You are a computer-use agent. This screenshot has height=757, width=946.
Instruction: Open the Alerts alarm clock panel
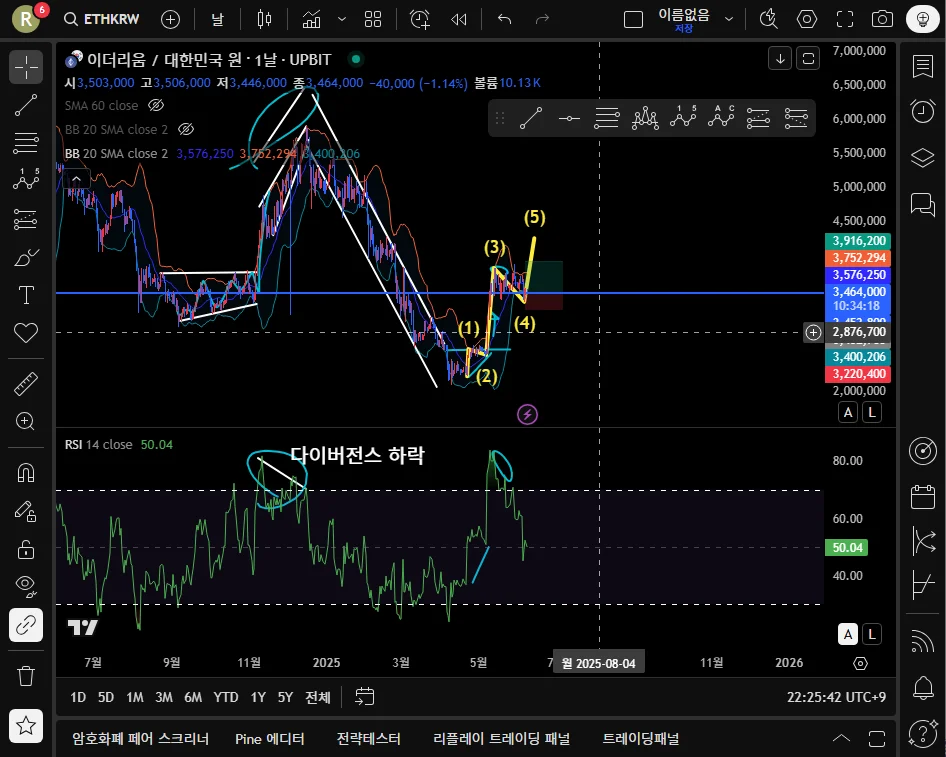[922, 111]
